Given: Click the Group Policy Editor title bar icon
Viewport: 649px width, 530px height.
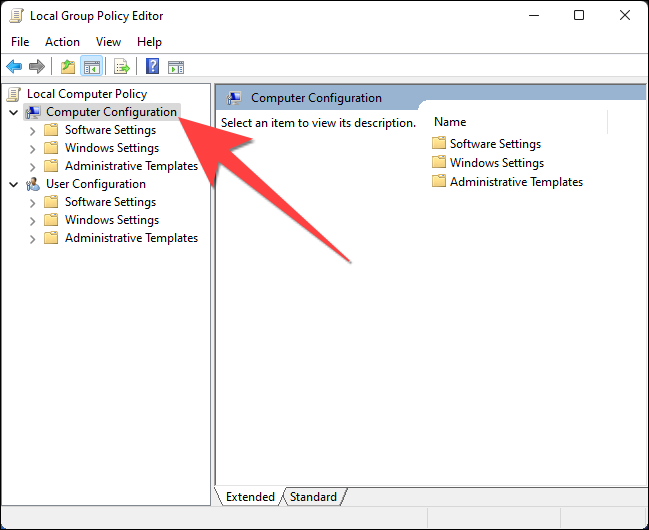Looking at the screenshot, I should click(x=17, y=16).
